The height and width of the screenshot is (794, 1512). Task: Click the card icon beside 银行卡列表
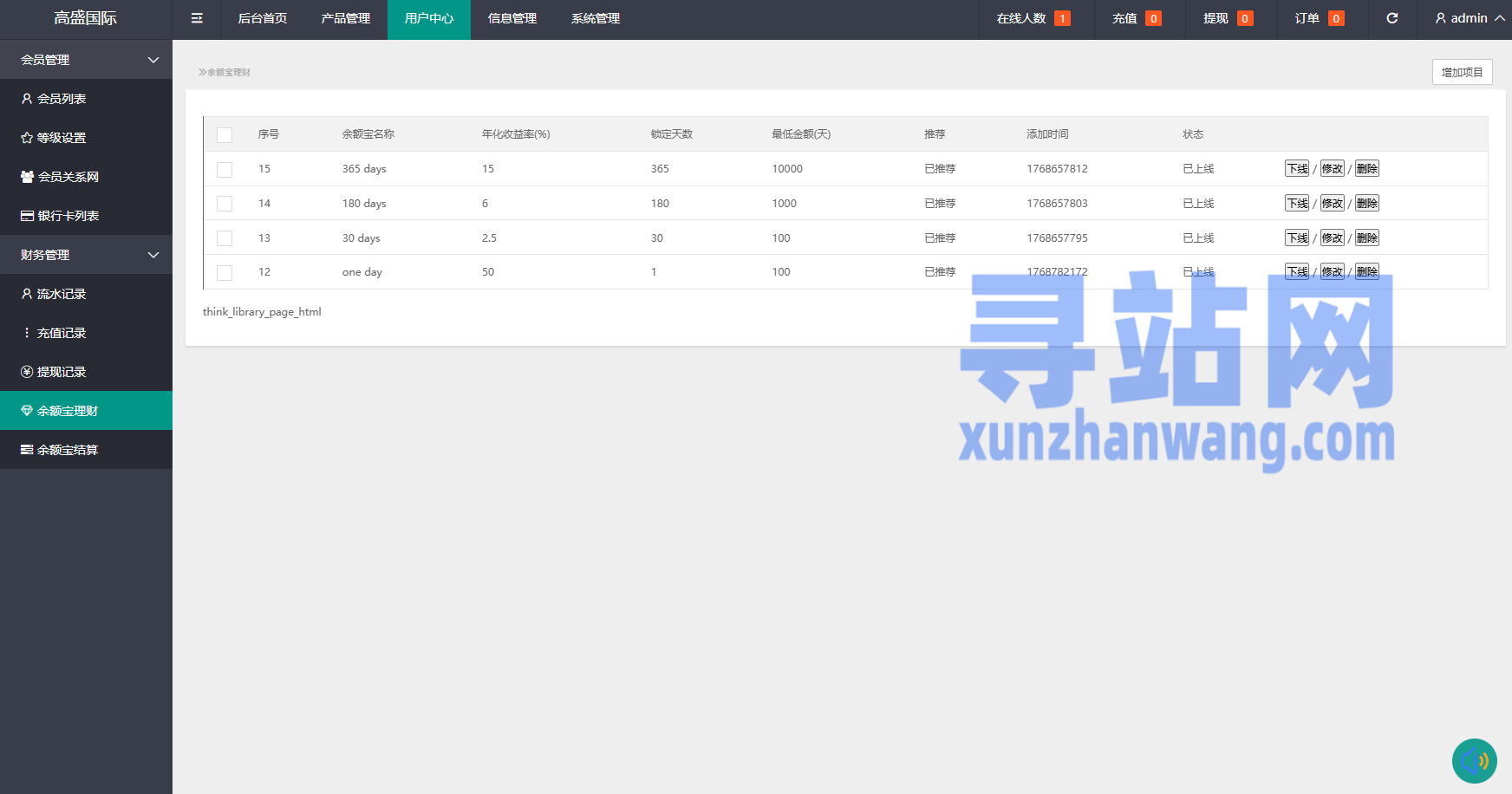(x=27, y=216)
